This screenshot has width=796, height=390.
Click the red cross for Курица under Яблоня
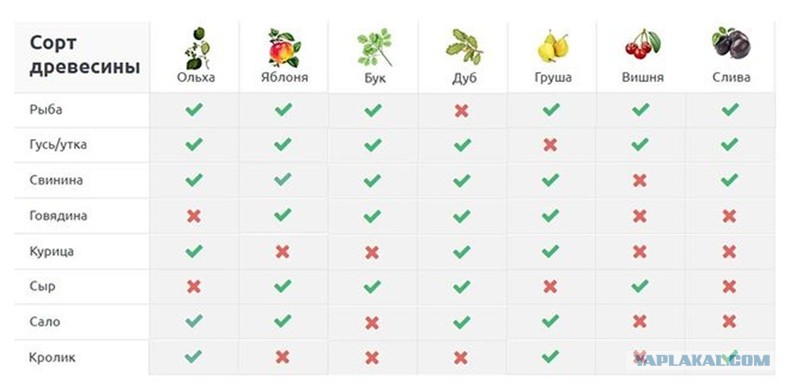[x=283, y=251]
